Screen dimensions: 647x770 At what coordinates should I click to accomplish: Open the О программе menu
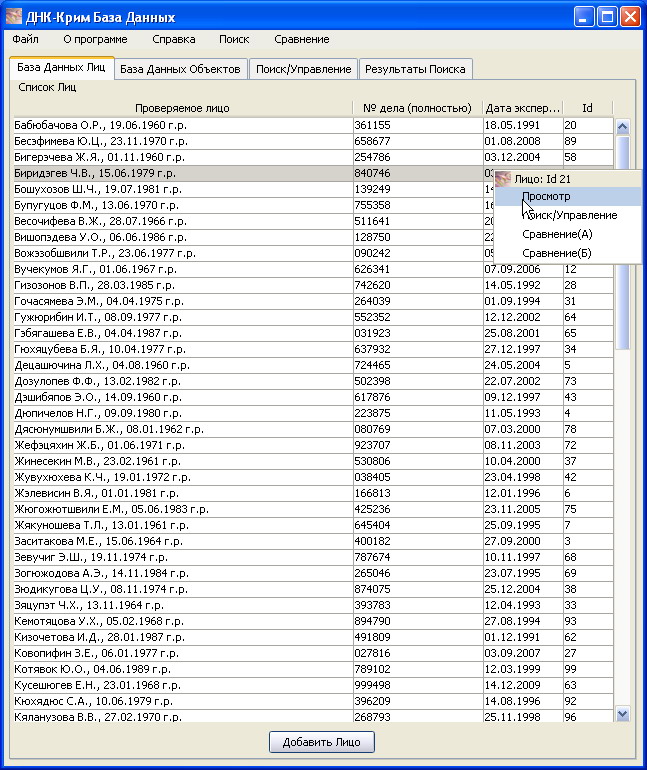pyautogui.click(x=95, y=39)
